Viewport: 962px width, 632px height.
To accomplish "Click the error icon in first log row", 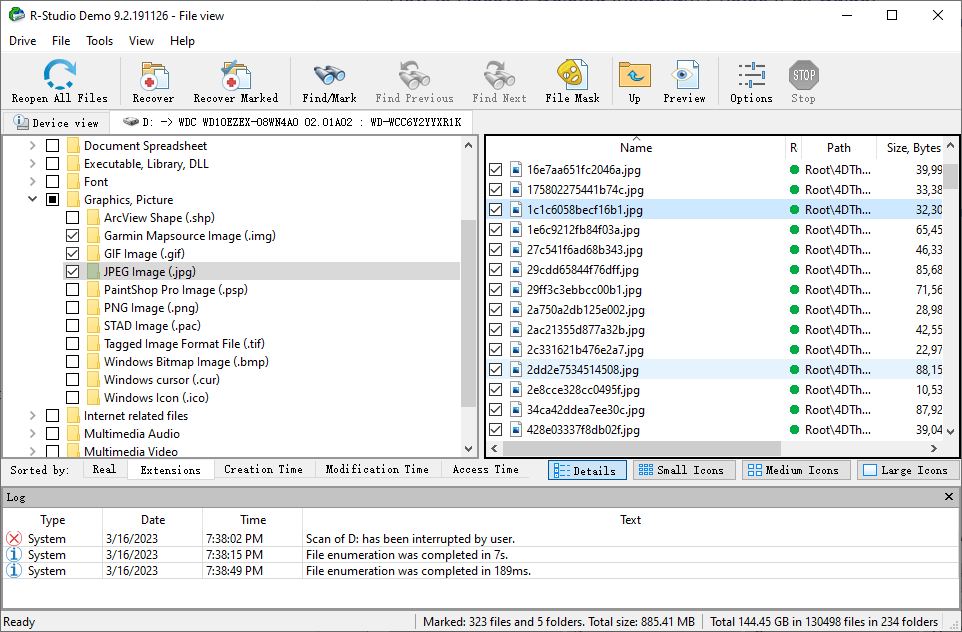I will (x=13, y=539).
